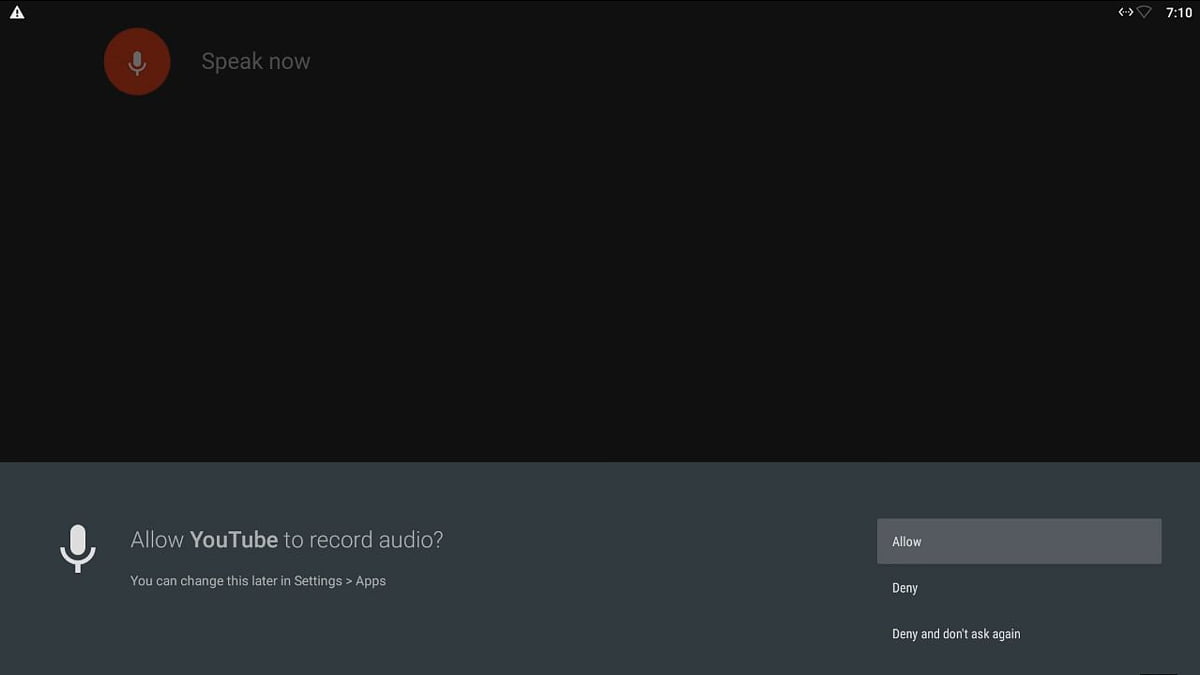Click the white microphone permission icon

pyautogui.click(x=77, y=548)
